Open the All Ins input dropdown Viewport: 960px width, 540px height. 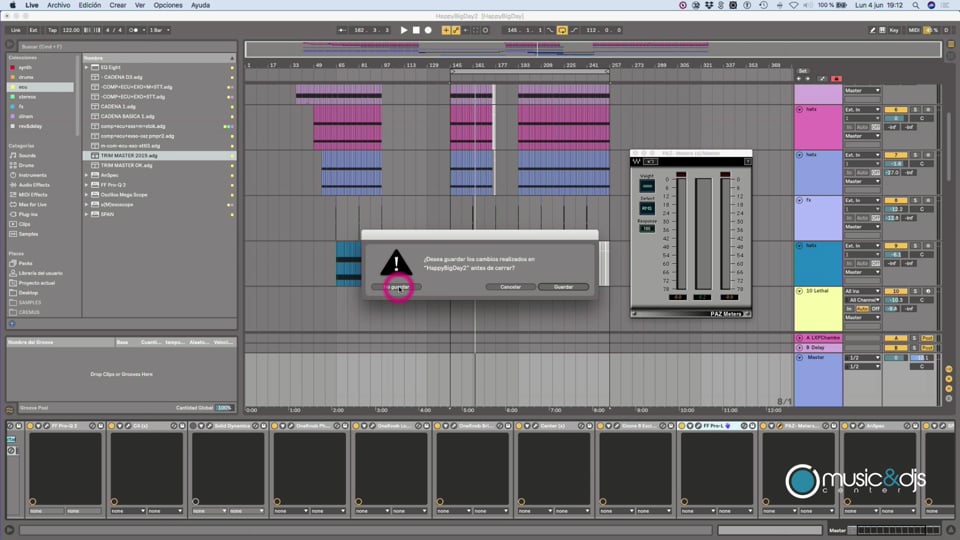(862, 291)
